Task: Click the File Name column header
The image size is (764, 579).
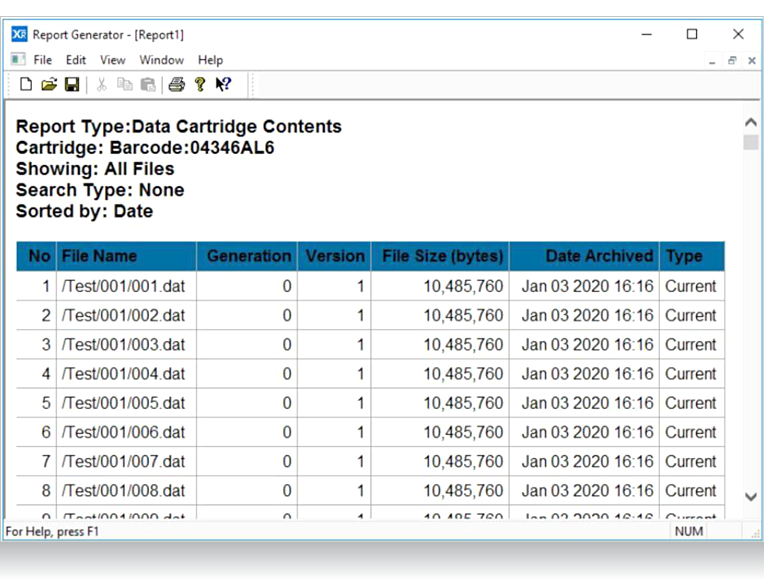Action: point(126,256)
